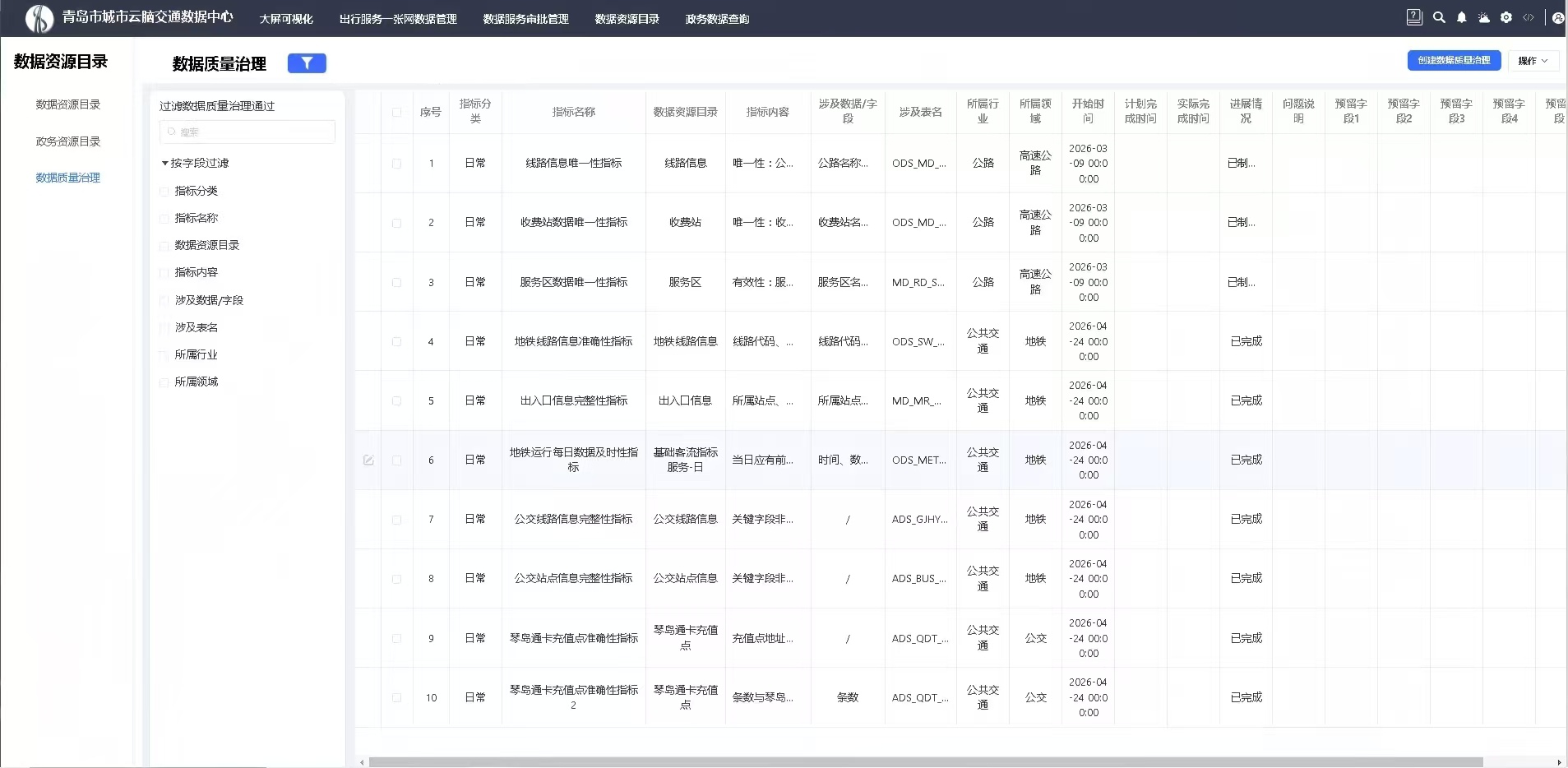Click the 已完成 status in row 5
The width and height of the screenshot is (1568, 768).
coord(1246,400)
